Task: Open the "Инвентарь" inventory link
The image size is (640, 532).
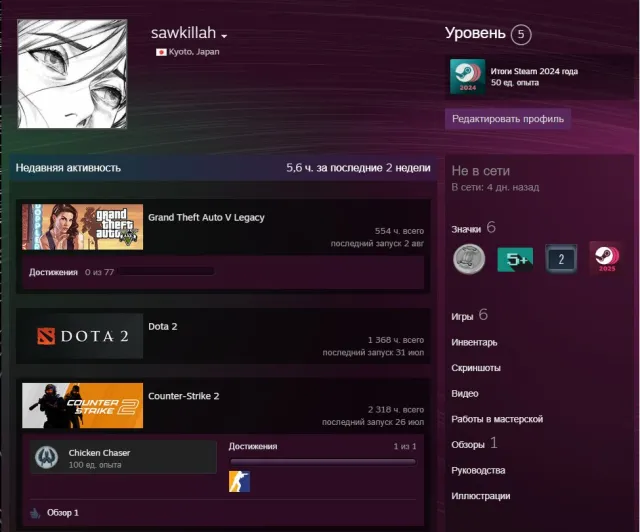Action: click(x=474, y=343)
